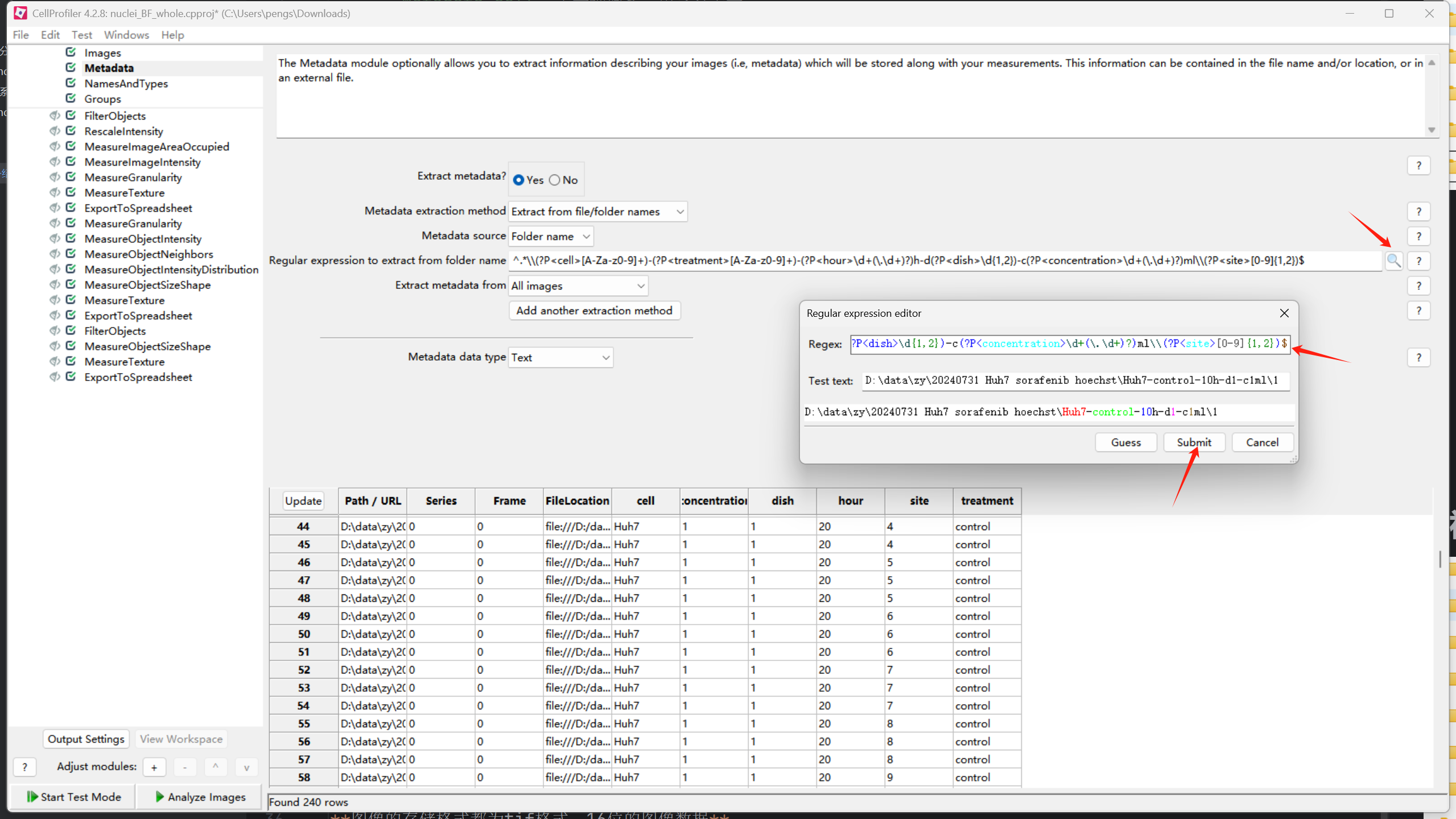Viewport: 1456px width, 819px height.
Task: Toggle eye icon for MeasureObjectIntensityDistribution module
Action: click(x=55, y=269)
